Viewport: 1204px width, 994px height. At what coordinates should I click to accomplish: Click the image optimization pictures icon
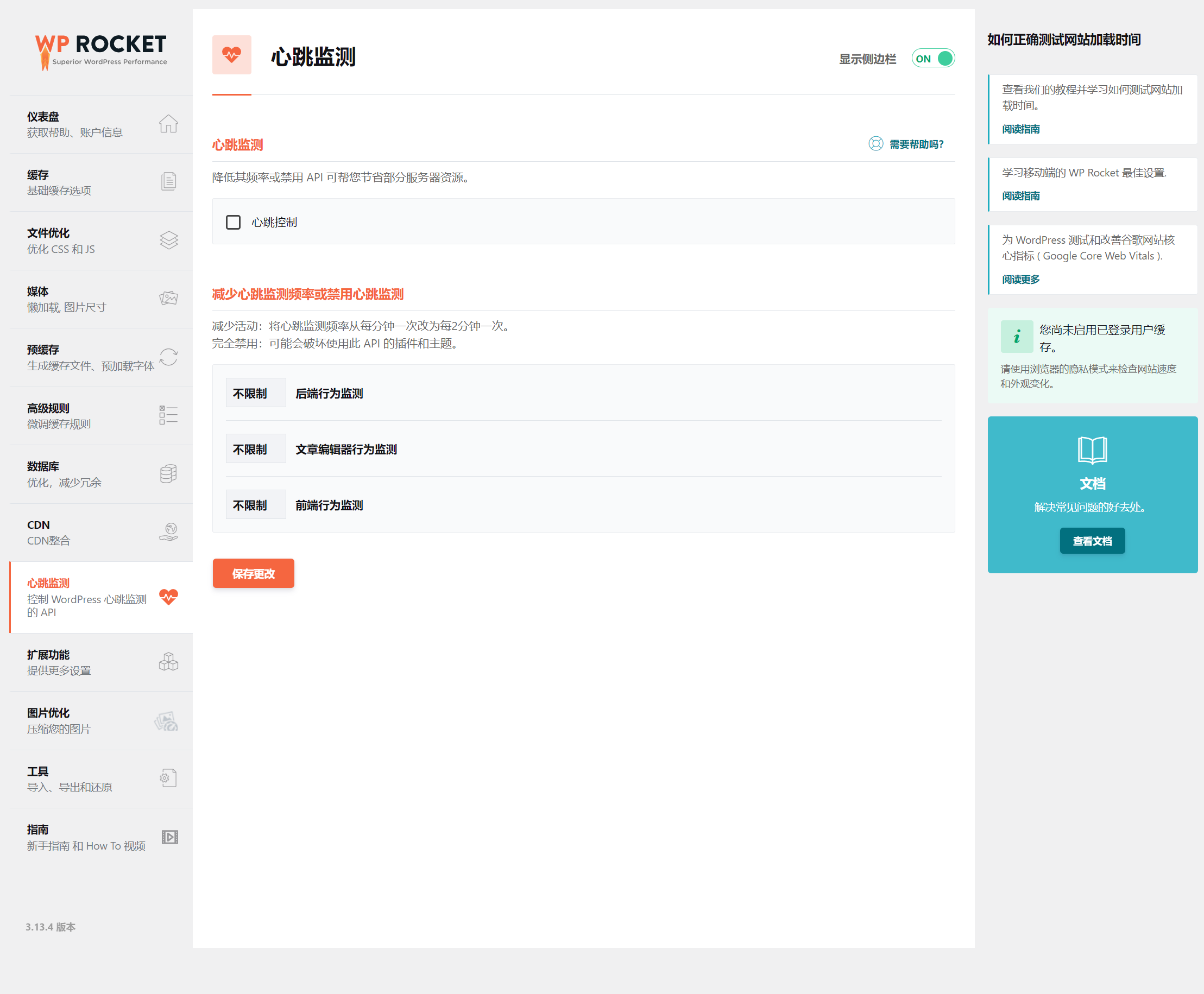[x=167, y=721]
